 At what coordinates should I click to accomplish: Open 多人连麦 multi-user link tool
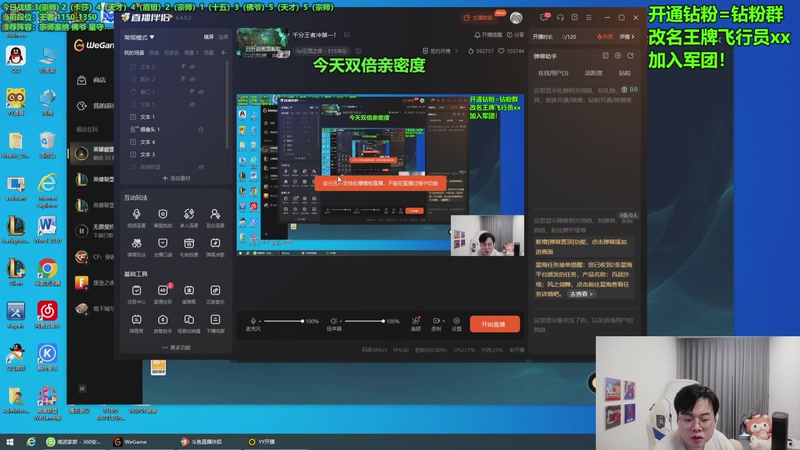pyautogui.click(x=189, y=214)
